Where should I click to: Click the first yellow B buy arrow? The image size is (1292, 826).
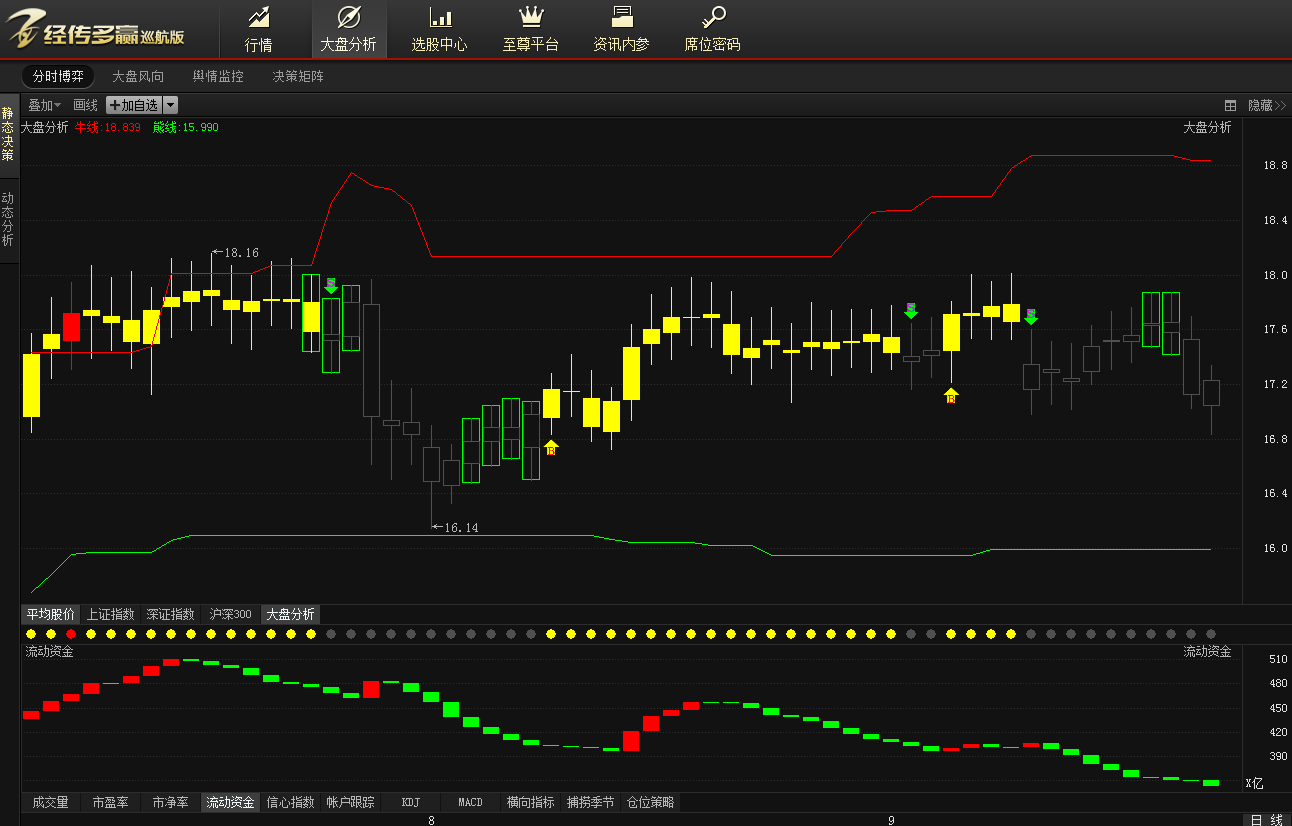point(551,448)
